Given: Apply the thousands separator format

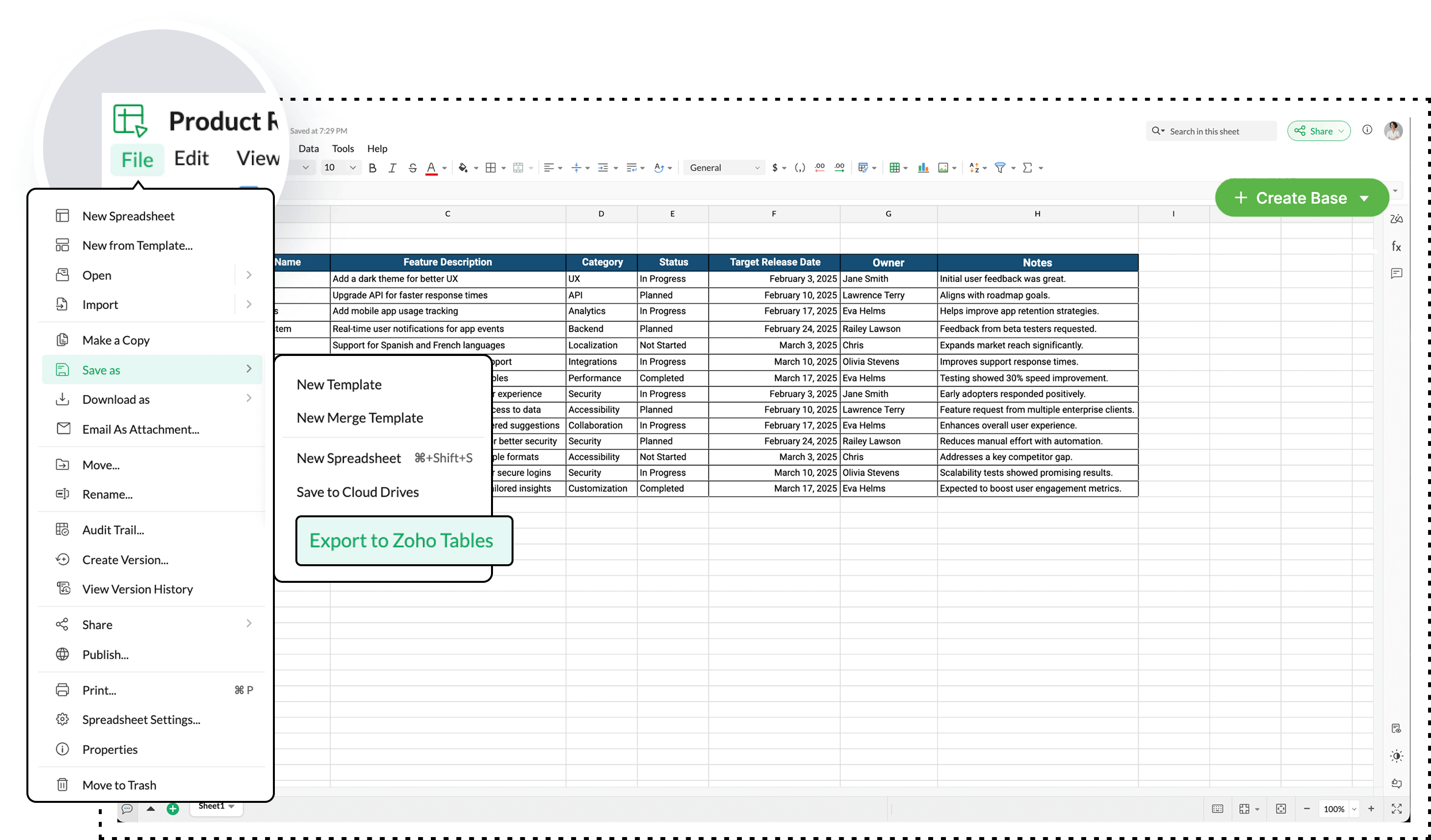Looking at the screenshot, I should point(800,168).
